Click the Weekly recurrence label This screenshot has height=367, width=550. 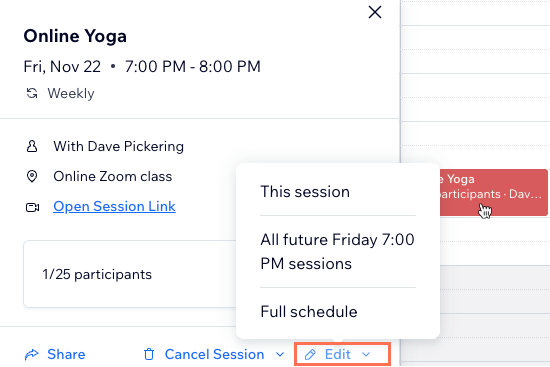71,93
